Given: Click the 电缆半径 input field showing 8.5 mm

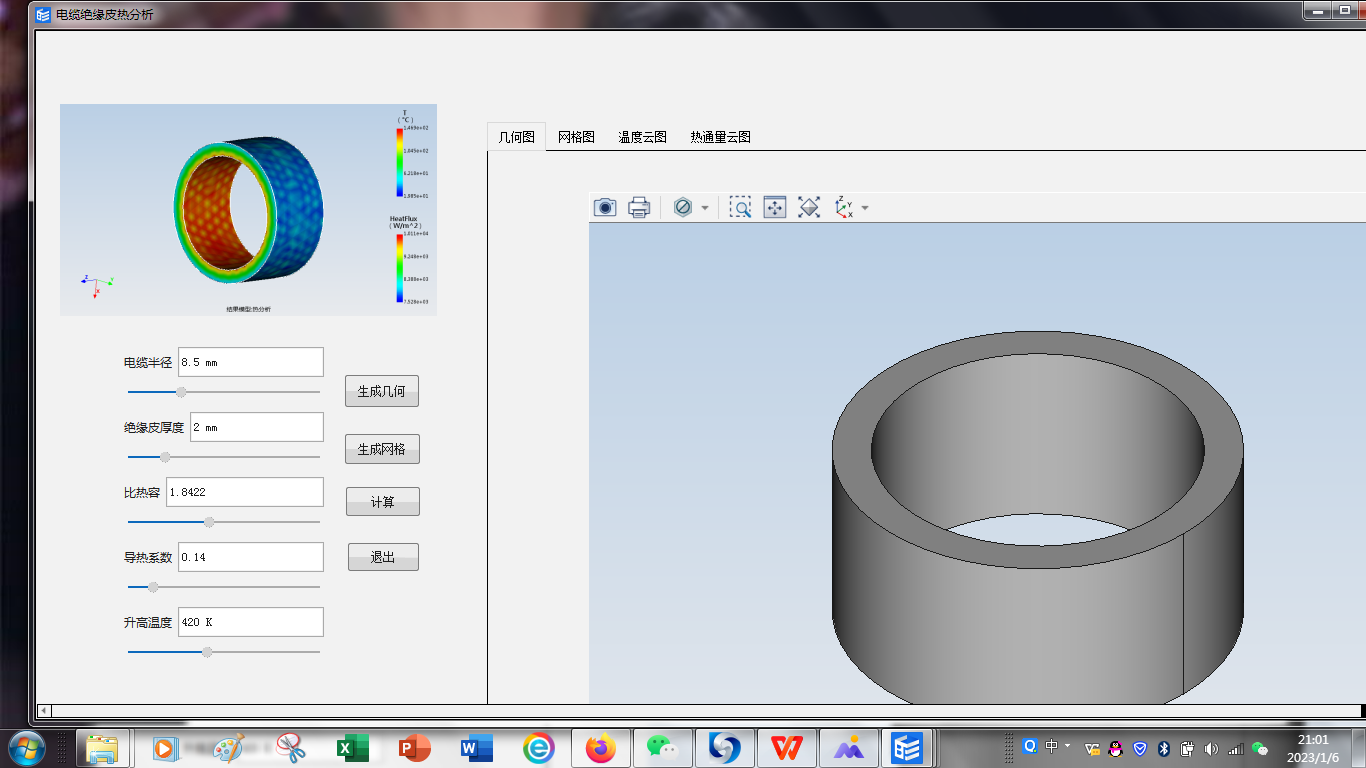Looking at the screenshot, I should tap(251, 362).
